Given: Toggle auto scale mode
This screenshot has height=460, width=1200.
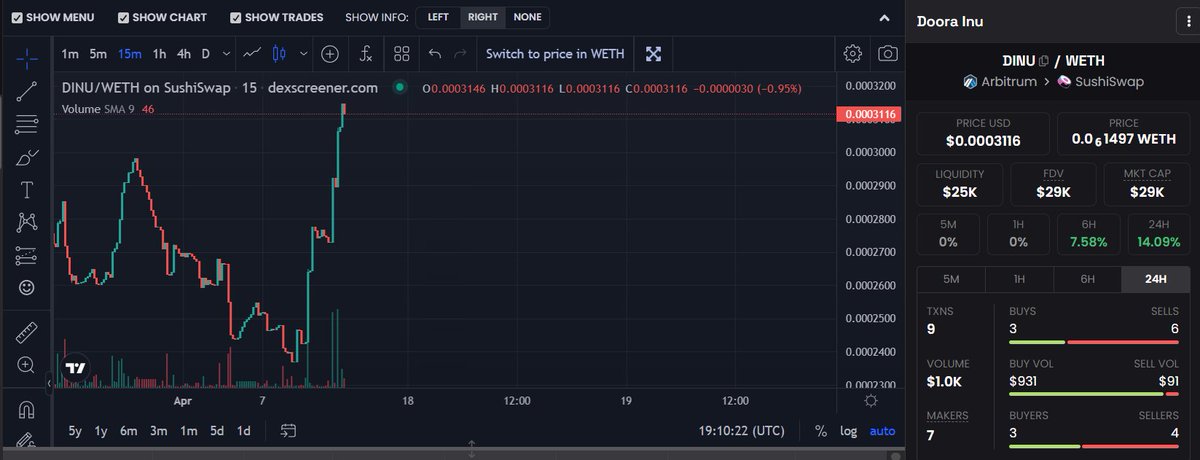Looking at the screenshot, I should point(882,431).
